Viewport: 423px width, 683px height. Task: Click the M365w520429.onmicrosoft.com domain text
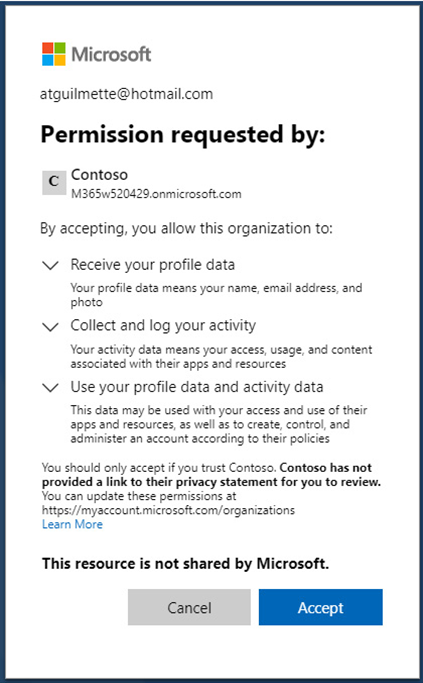click(x=156, y=194)
